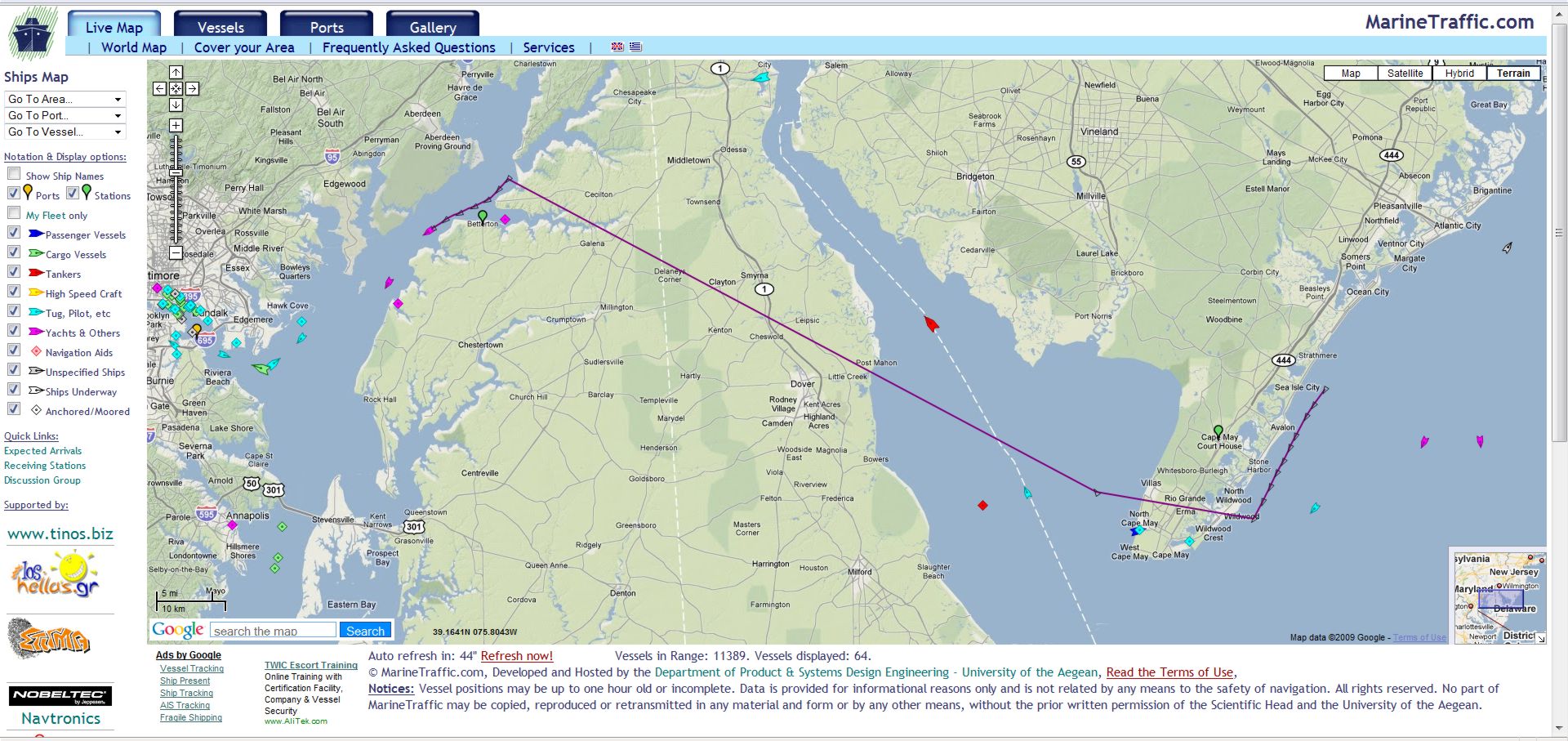Viewport: 1568px width, 741px height.
Task: Click the search the map input field
Action: pos(273,630)
